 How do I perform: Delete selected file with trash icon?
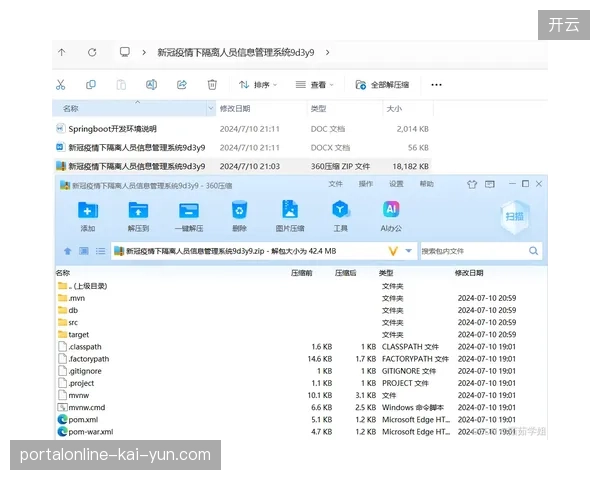click(212, 85)
